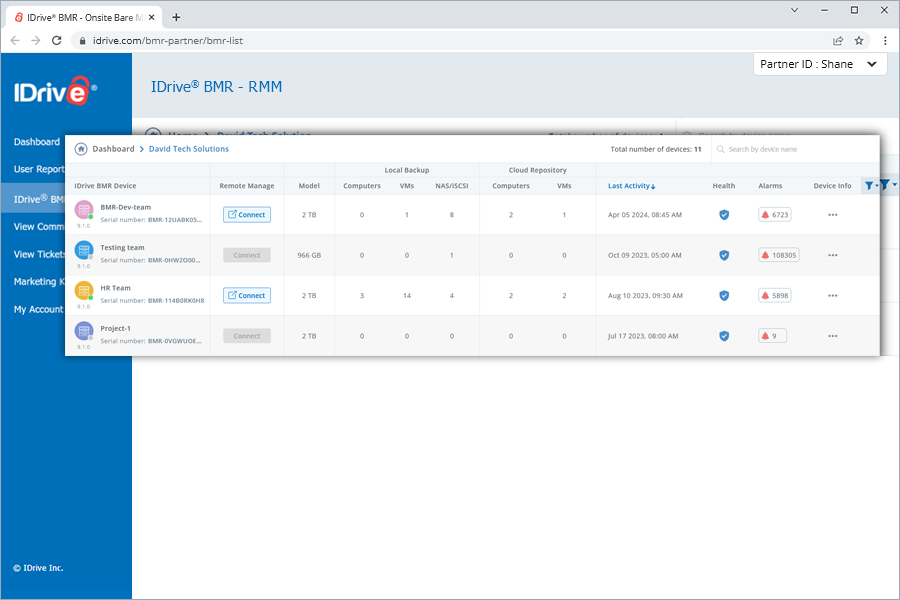Click the Alarms column header
Screen dimensions: 900x600
click(770, 186)
